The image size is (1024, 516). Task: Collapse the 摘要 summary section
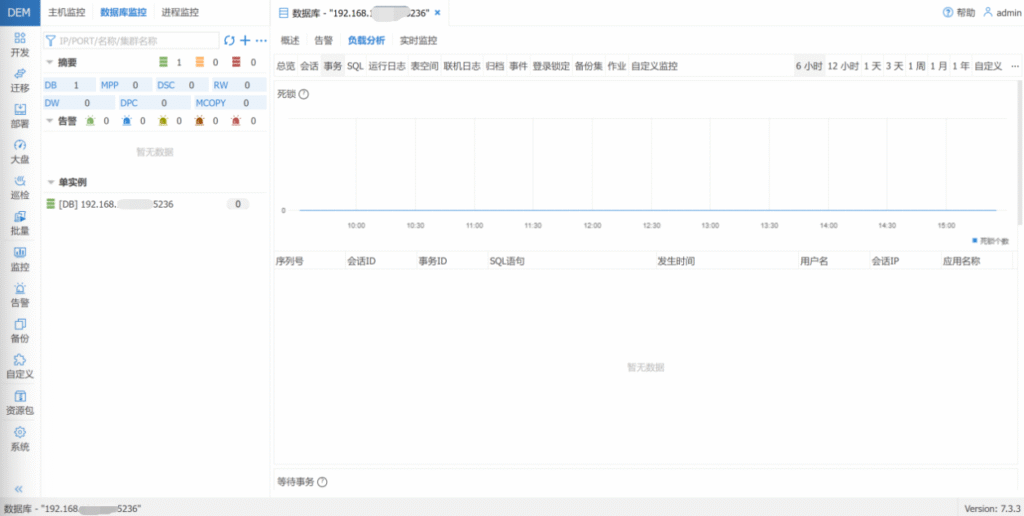click(50, 63)
